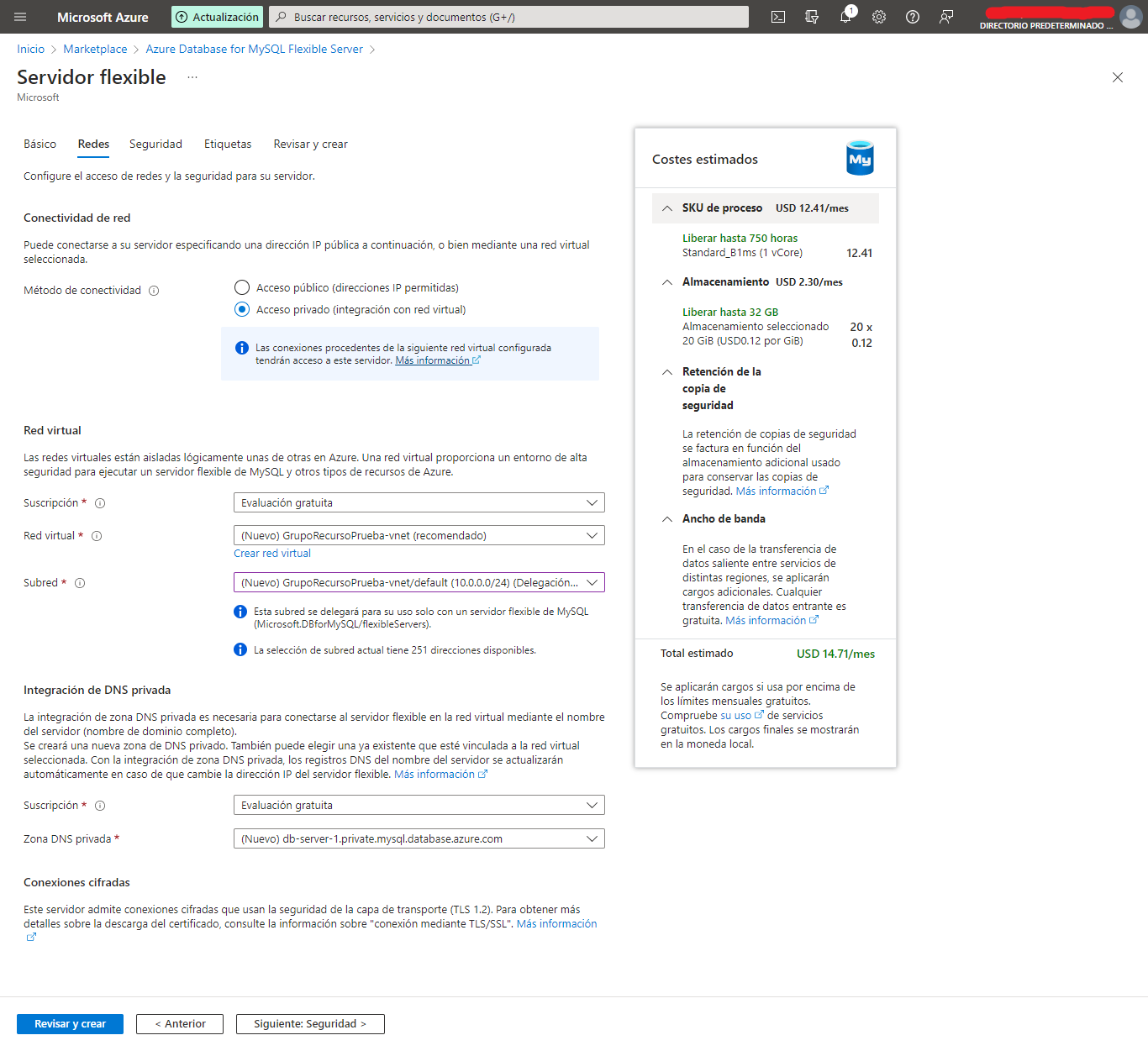
Task: Switch to the Revisar y crear tab
Action: pos(310,145)
